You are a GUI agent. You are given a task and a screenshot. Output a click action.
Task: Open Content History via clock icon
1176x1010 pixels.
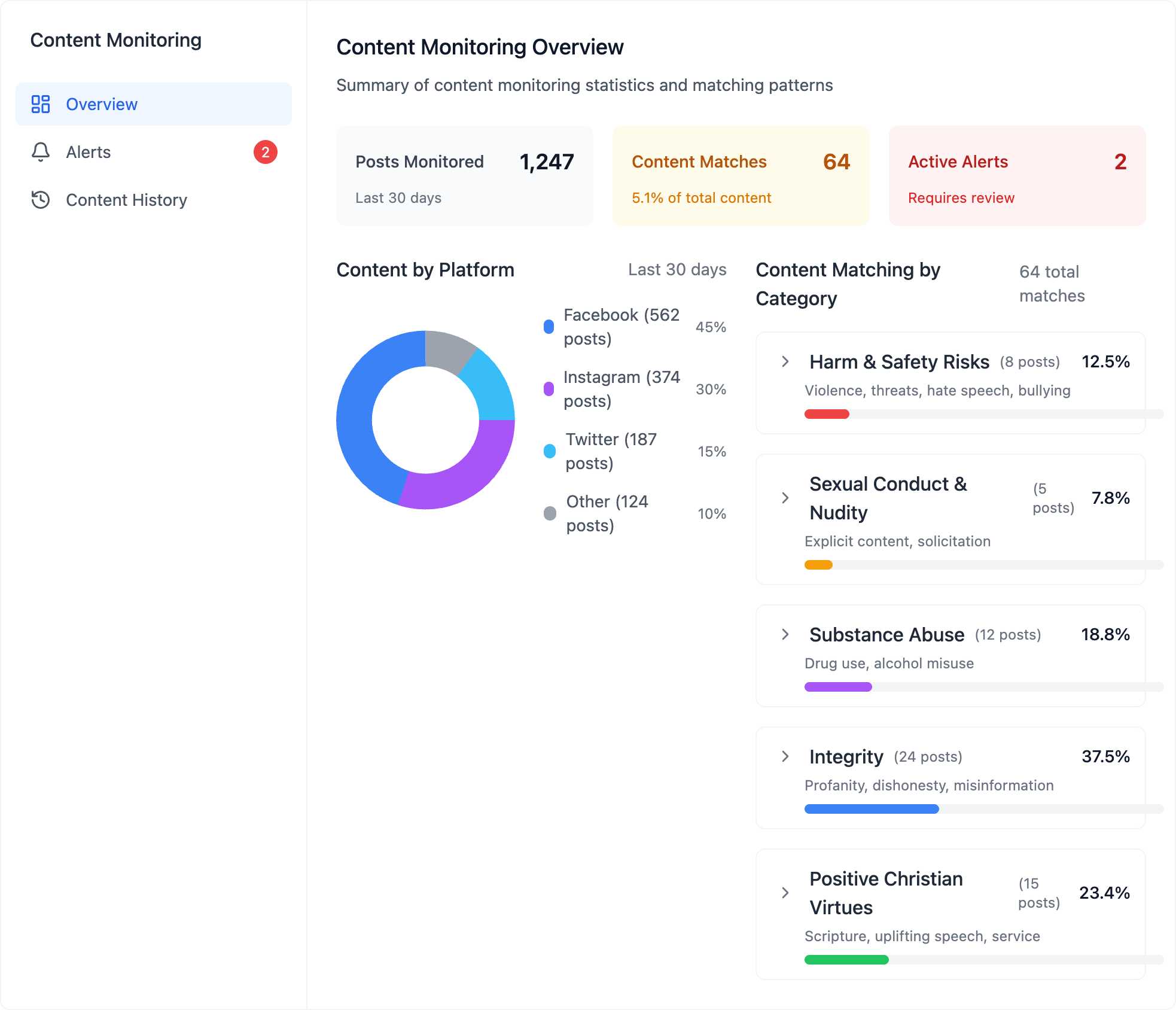click(40, 199)
